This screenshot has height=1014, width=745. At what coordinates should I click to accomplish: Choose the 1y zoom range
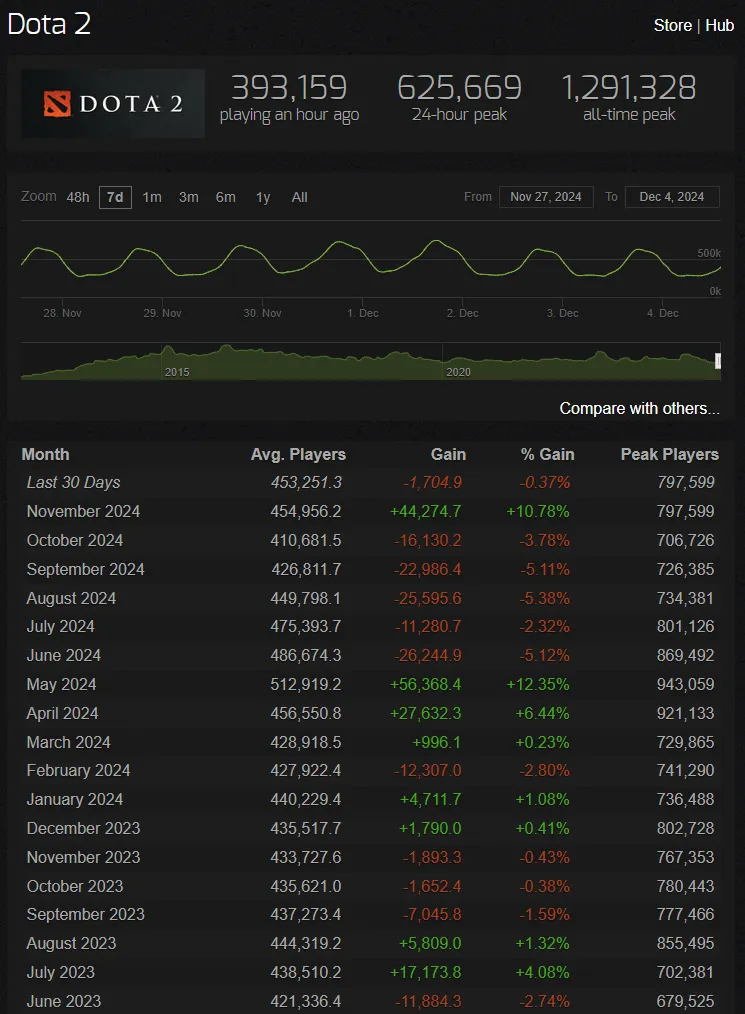click(x=263, y=197)
